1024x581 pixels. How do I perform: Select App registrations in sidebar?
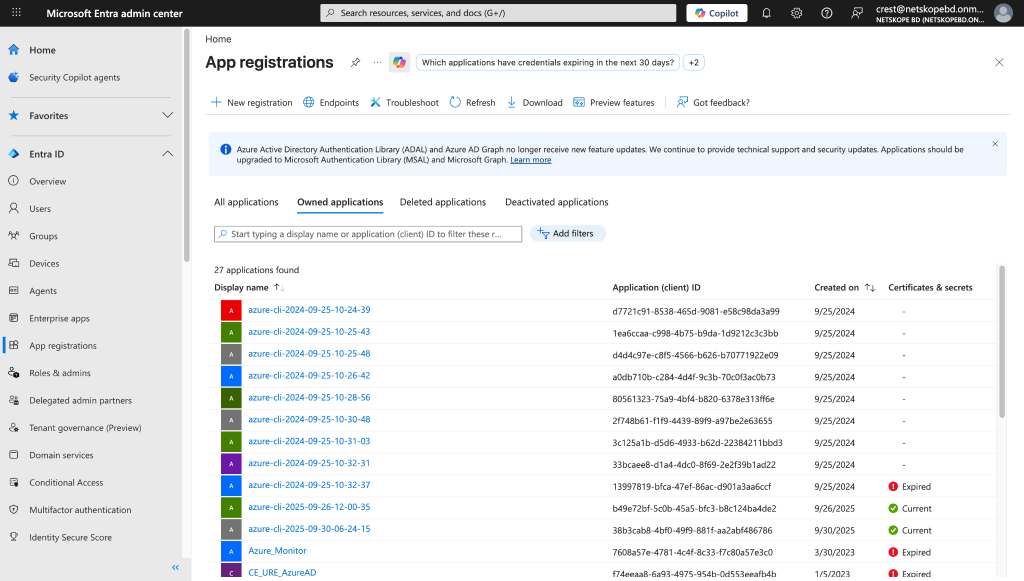[63, 346]
